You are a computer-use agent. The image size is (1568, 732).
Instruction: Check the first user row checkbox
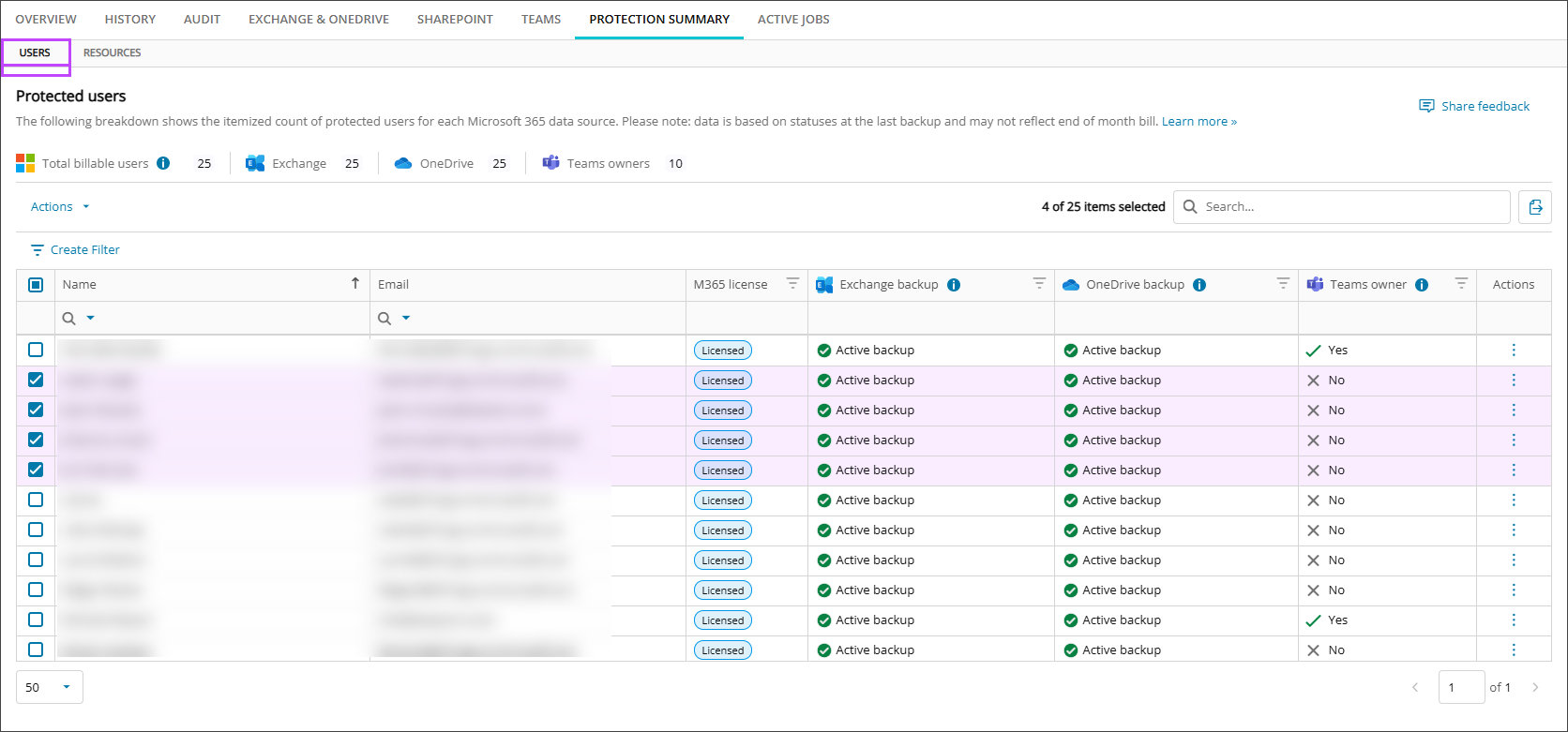(36, 350)
